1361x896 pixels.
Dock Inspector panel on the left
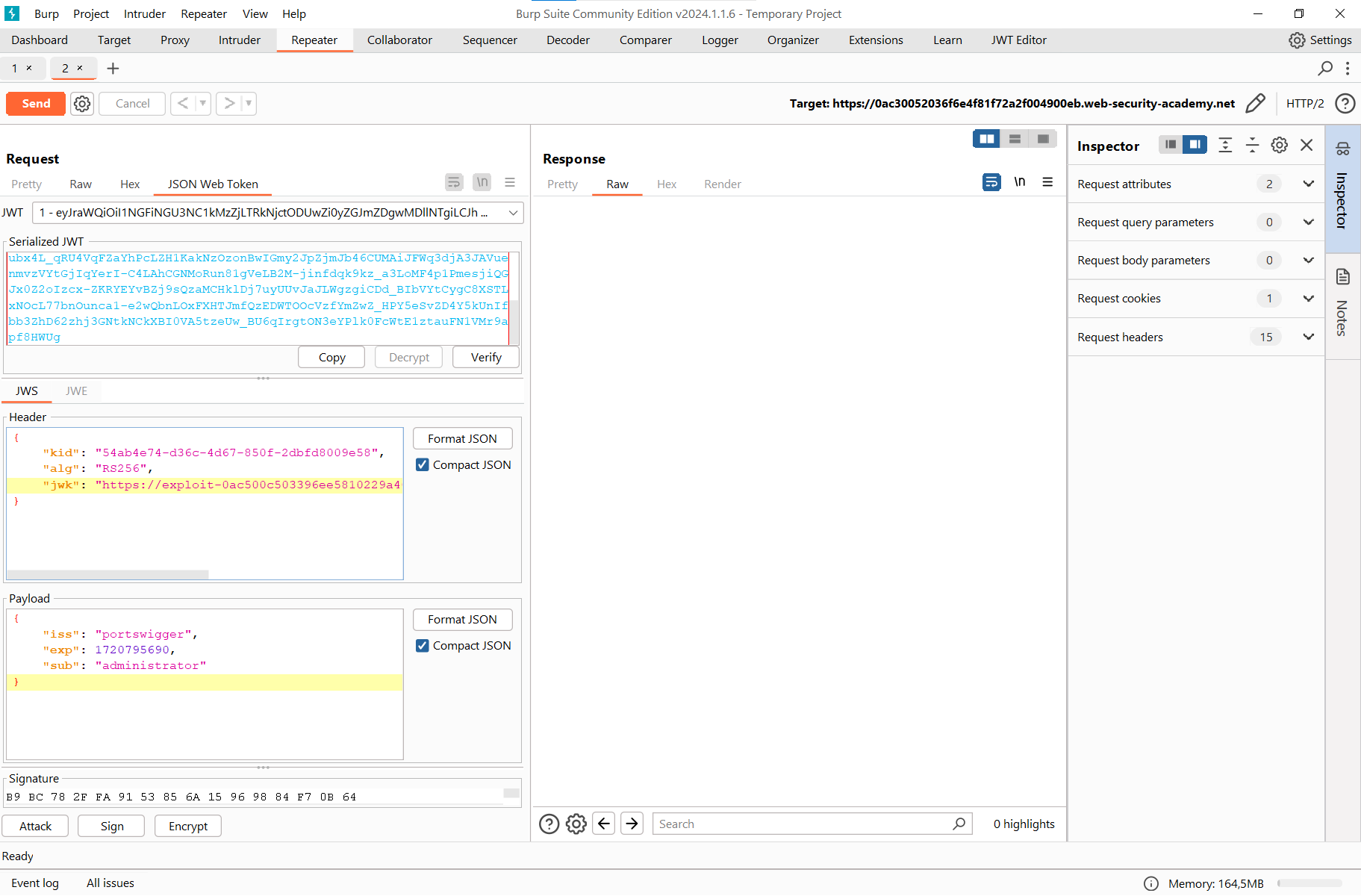pyautogui.click(x=1171, y=145)
